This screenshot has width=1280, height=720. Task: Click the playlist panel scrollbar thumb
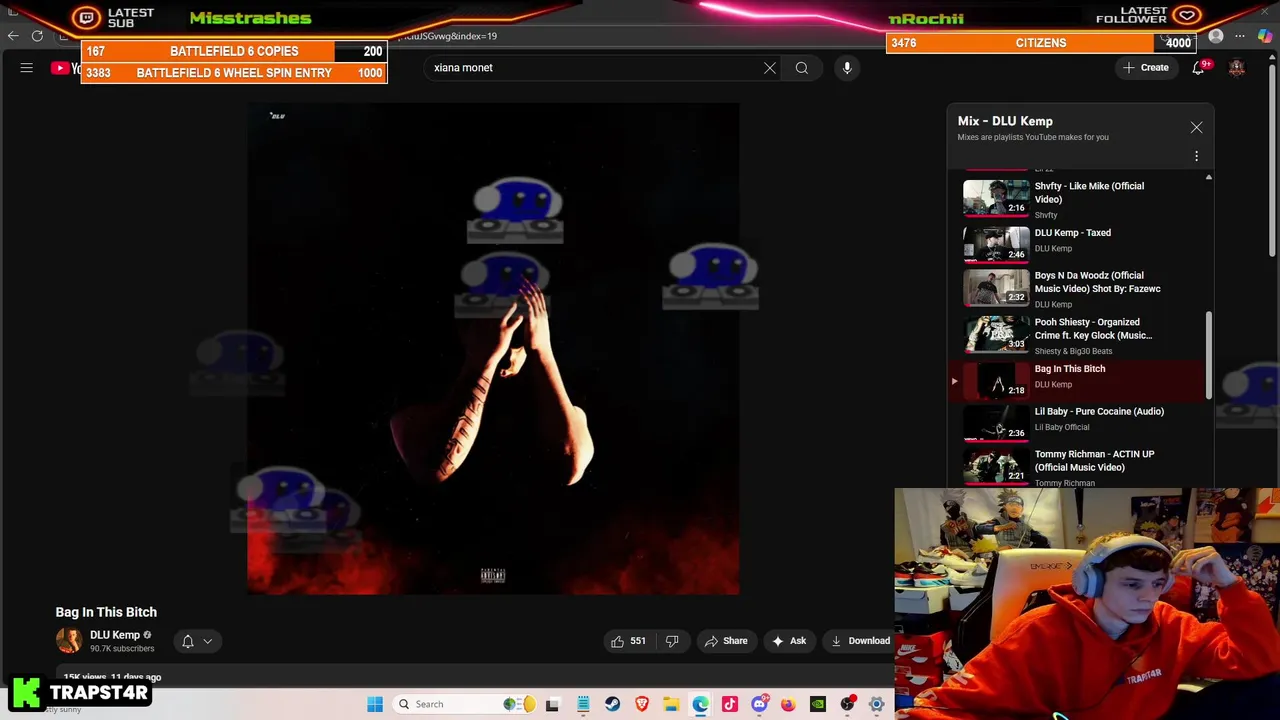[x=1209, y=355]
